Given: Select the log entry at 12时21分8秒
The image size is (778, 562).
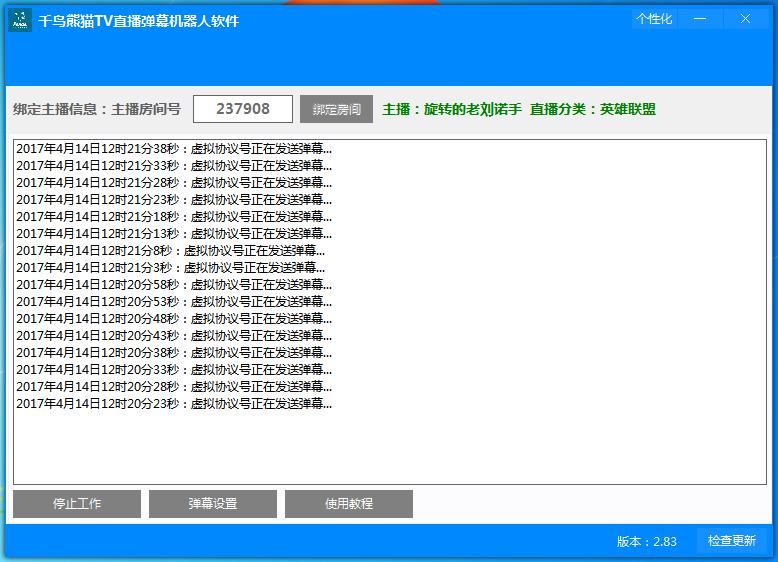Looking at the screenshot, I should click(170, 251).
